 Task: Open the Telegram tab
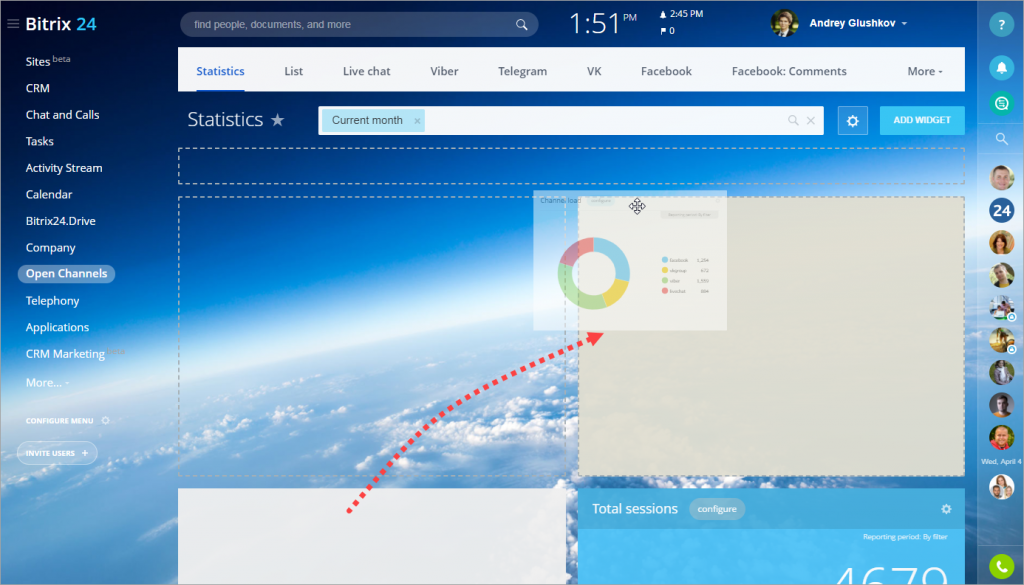click(522, 71)
